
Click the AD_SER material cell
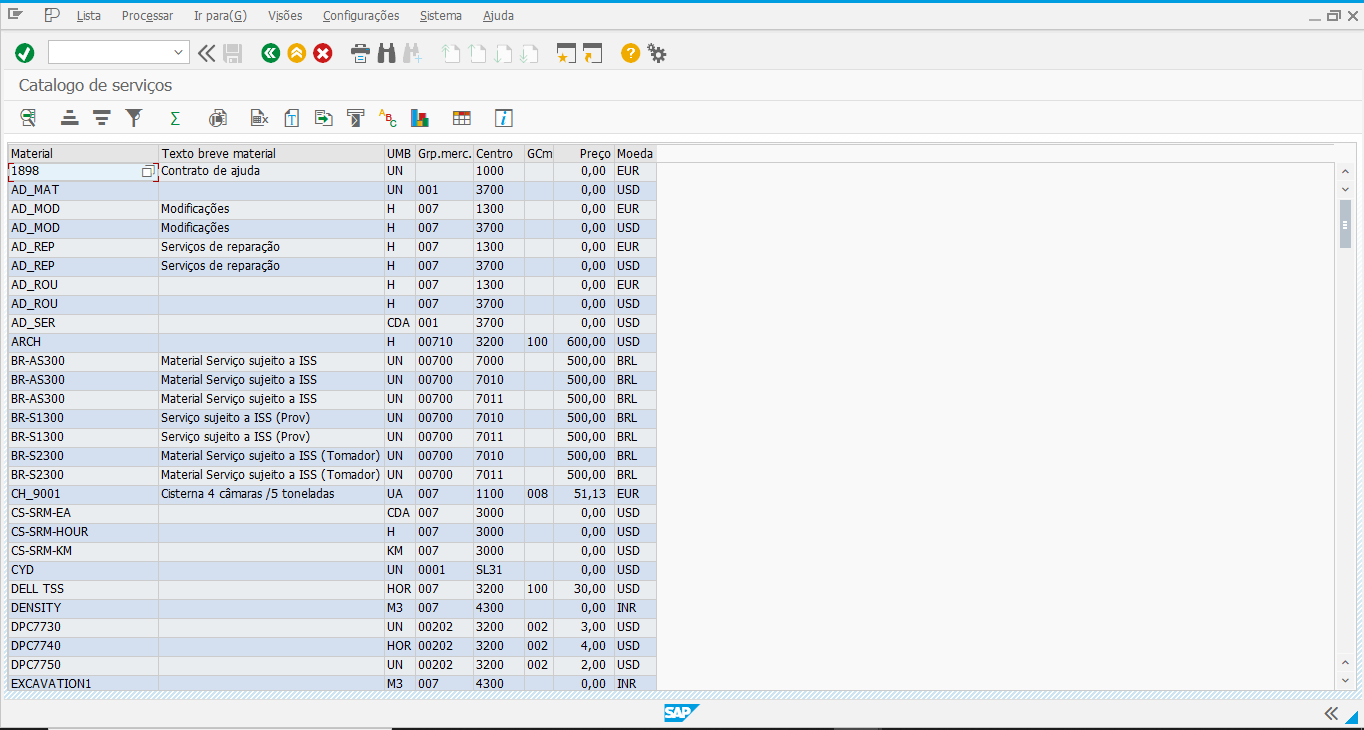[x=83, y=323]
